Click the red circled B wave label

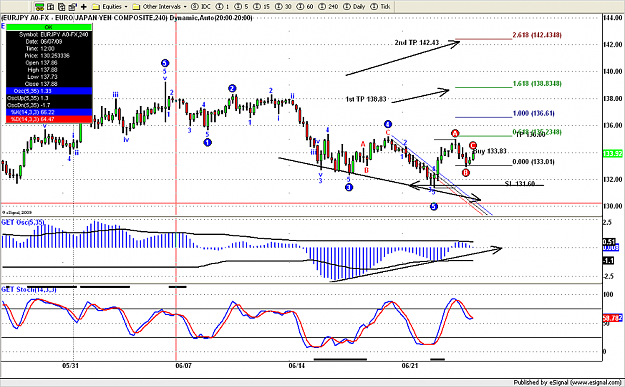pos(466,173)
